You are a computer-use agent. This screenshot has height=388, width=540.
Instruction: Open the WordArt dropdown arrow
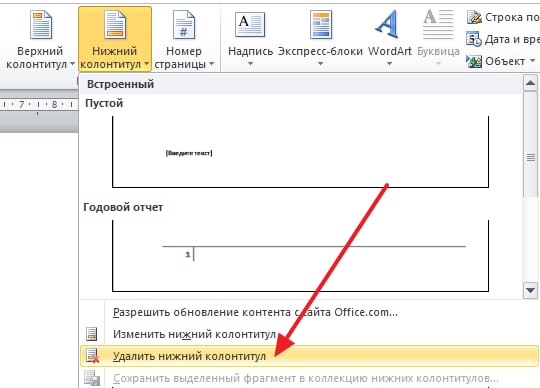[390, 64]
